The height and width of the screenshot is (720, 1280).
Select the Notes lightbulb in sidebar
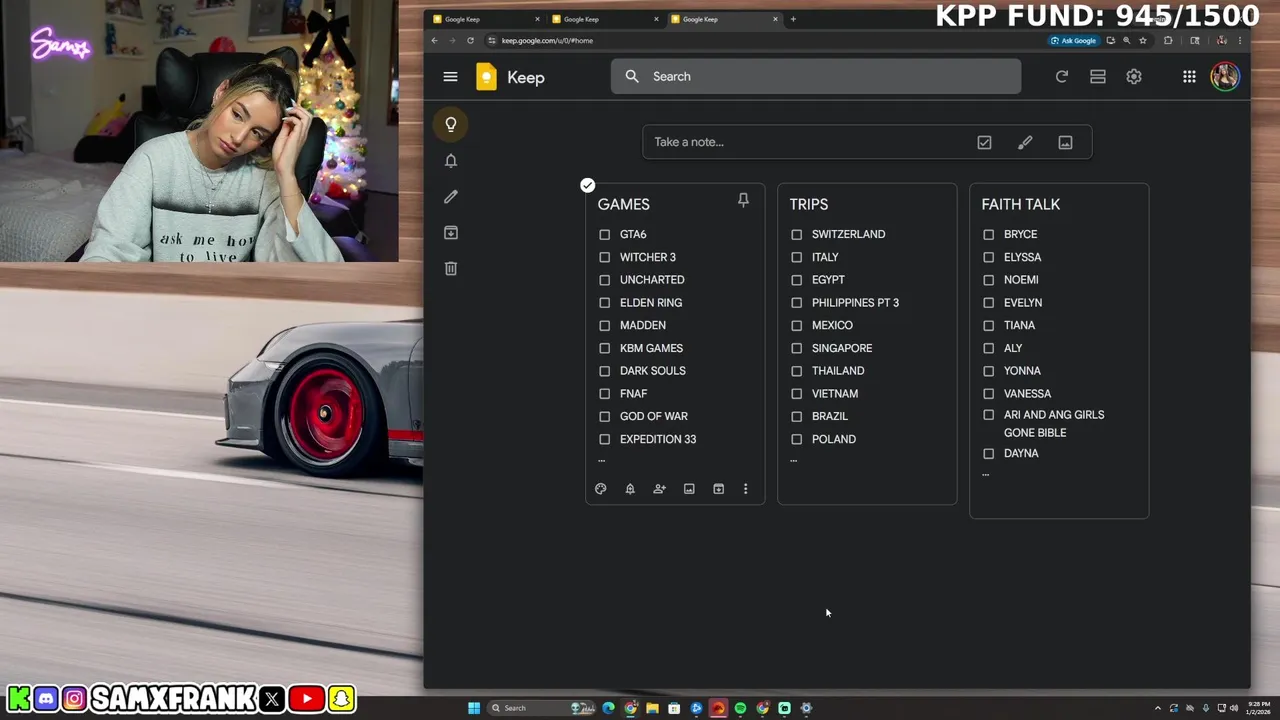point(451,124)
